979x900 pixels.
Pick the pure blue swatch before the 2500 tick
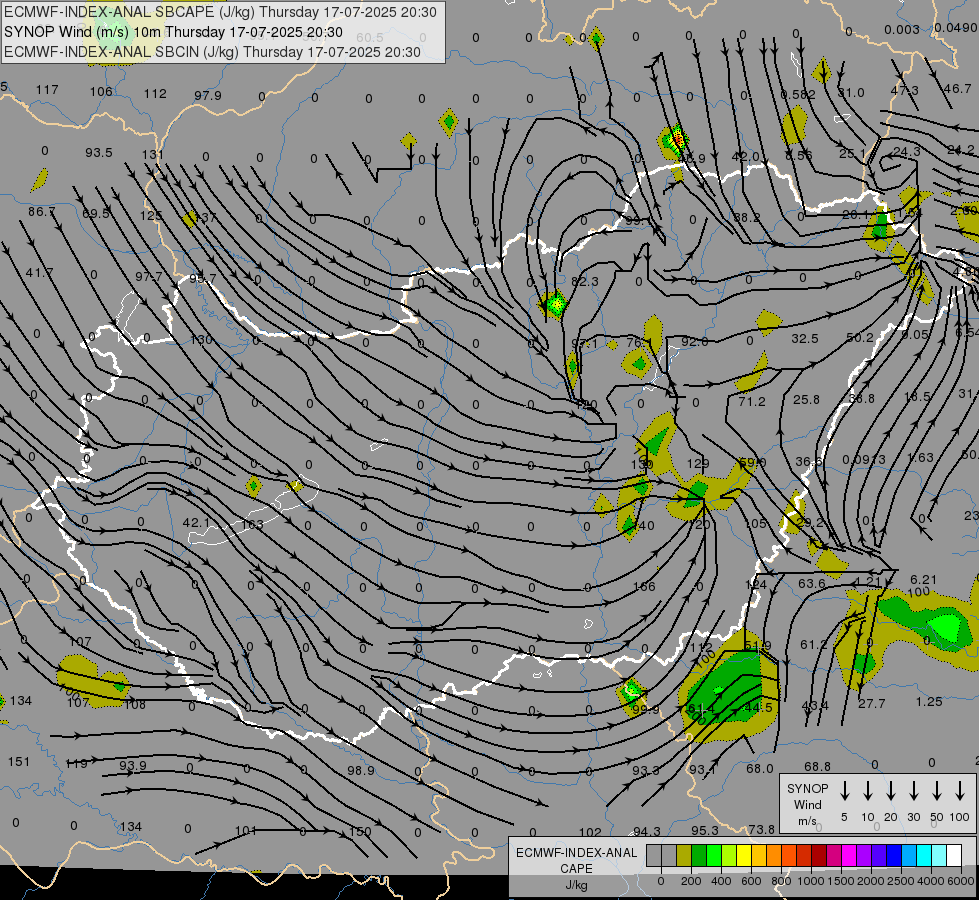[893, 856]
